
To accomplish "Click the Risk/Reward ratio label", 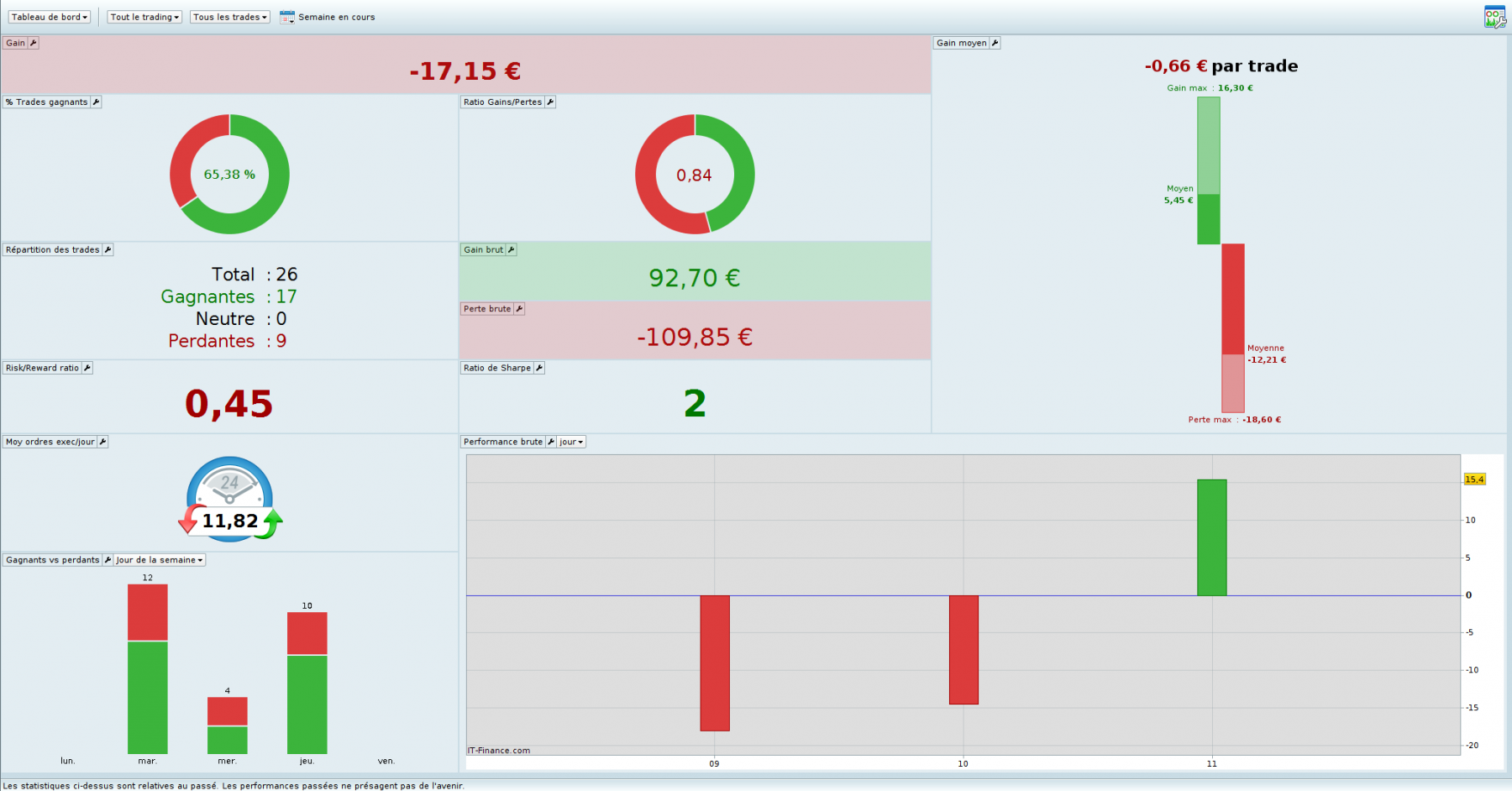I will coord(42,368).
